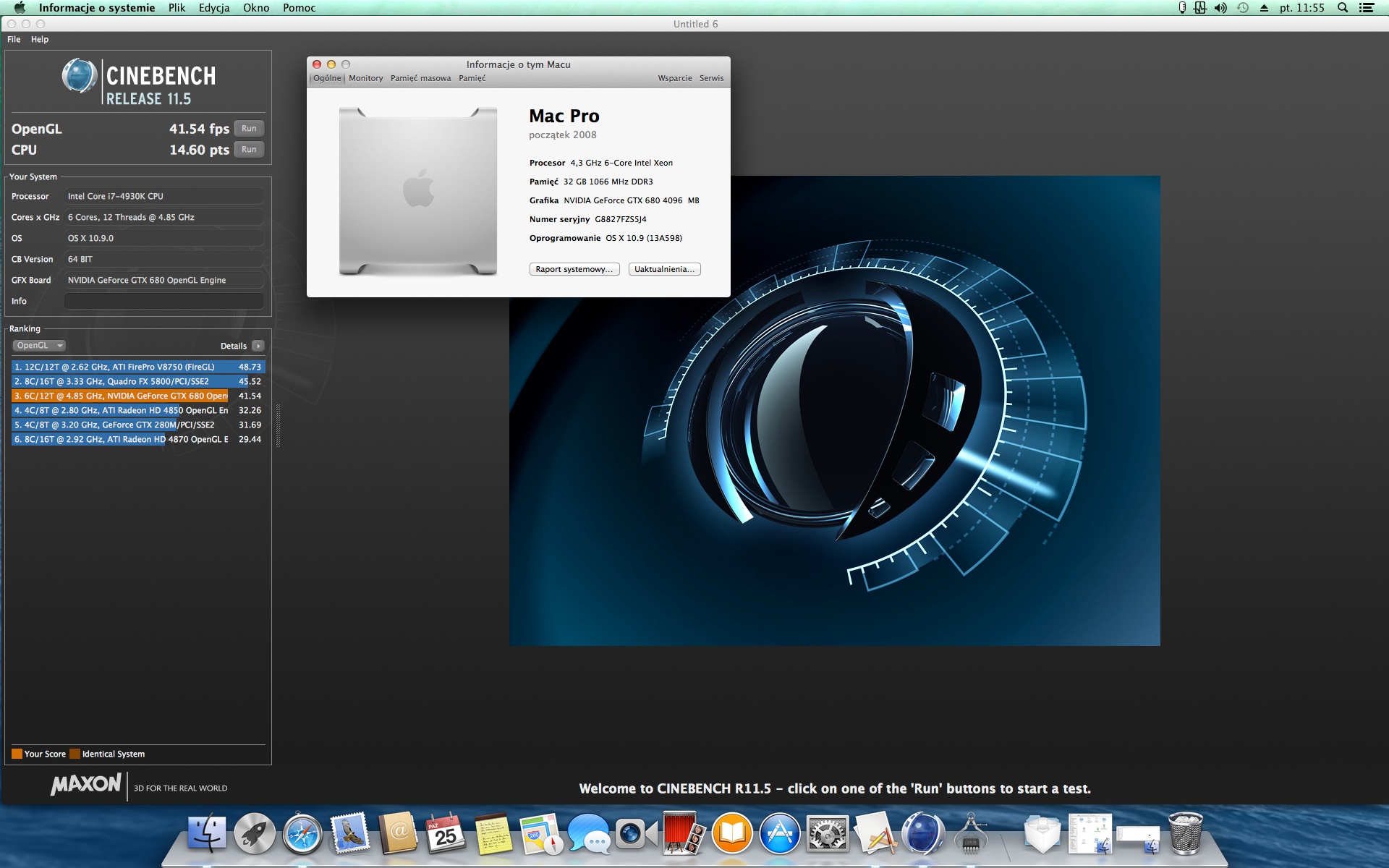Click the Cinebench sphere icon in Dock
Viewport: 1389px width, 868px height.
(x=923, y=833)
